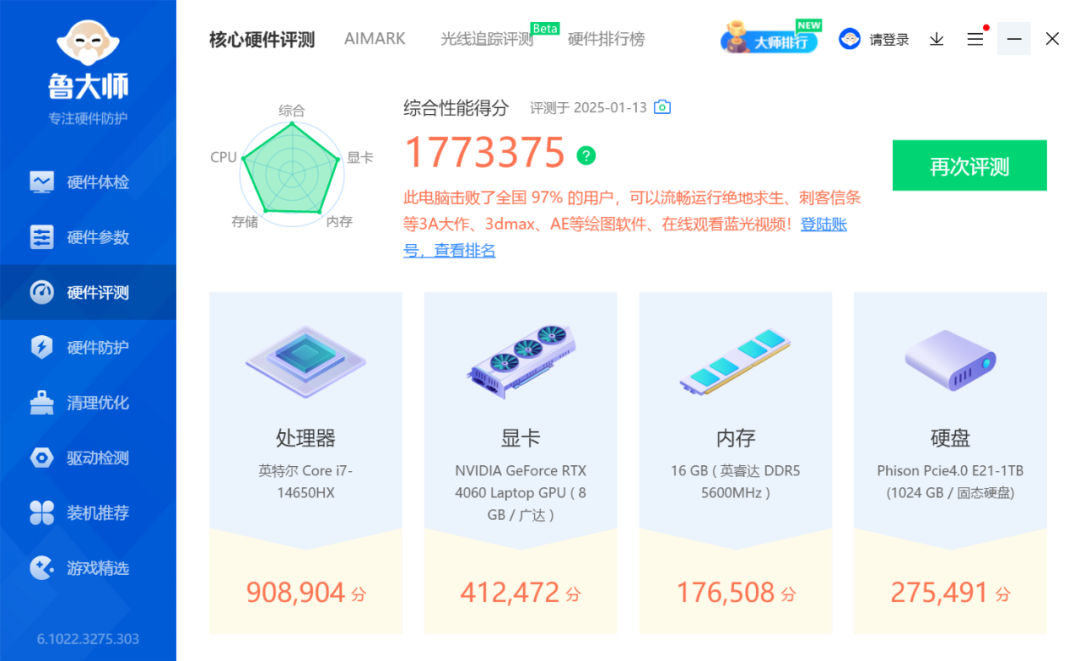Open the 显卡 graphics card score card
Image resolution: width=1080 pixels, height=661 pixels.
[521, 463]
